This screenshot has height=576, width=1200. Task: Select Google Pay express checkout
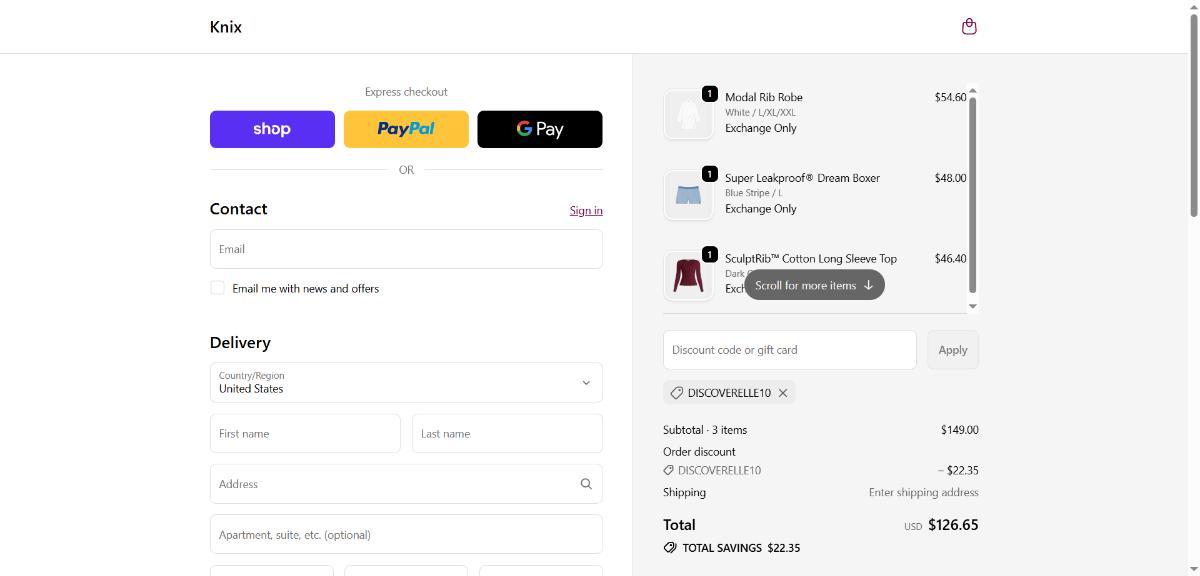click(x=540, y=129)
